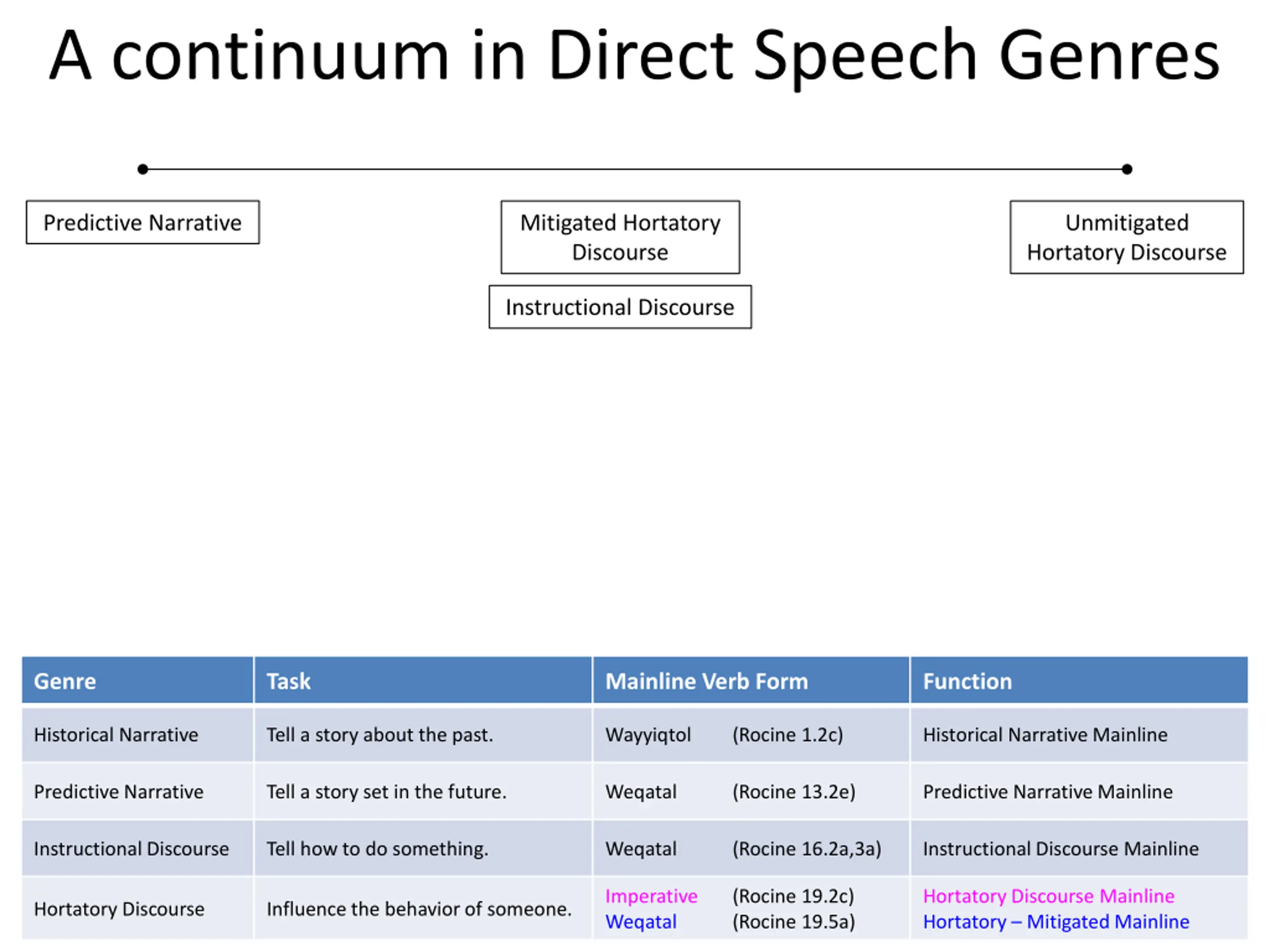Select the 'Unmitigated Hortatory Discourse' box
The width and height of the screenshot is (1270, 952).
tap(1127, 237)
